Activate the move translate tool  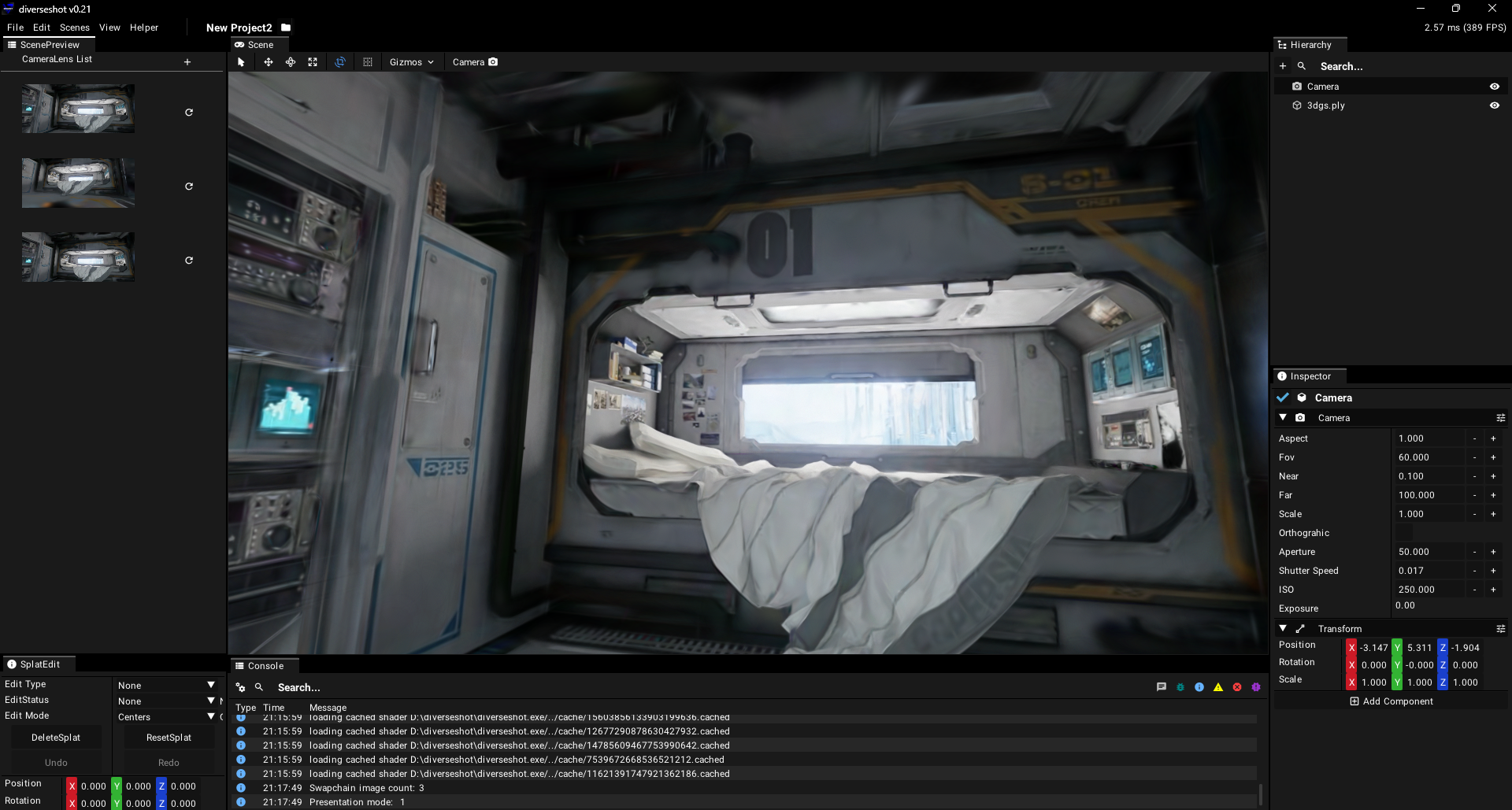tap(269, 62)
